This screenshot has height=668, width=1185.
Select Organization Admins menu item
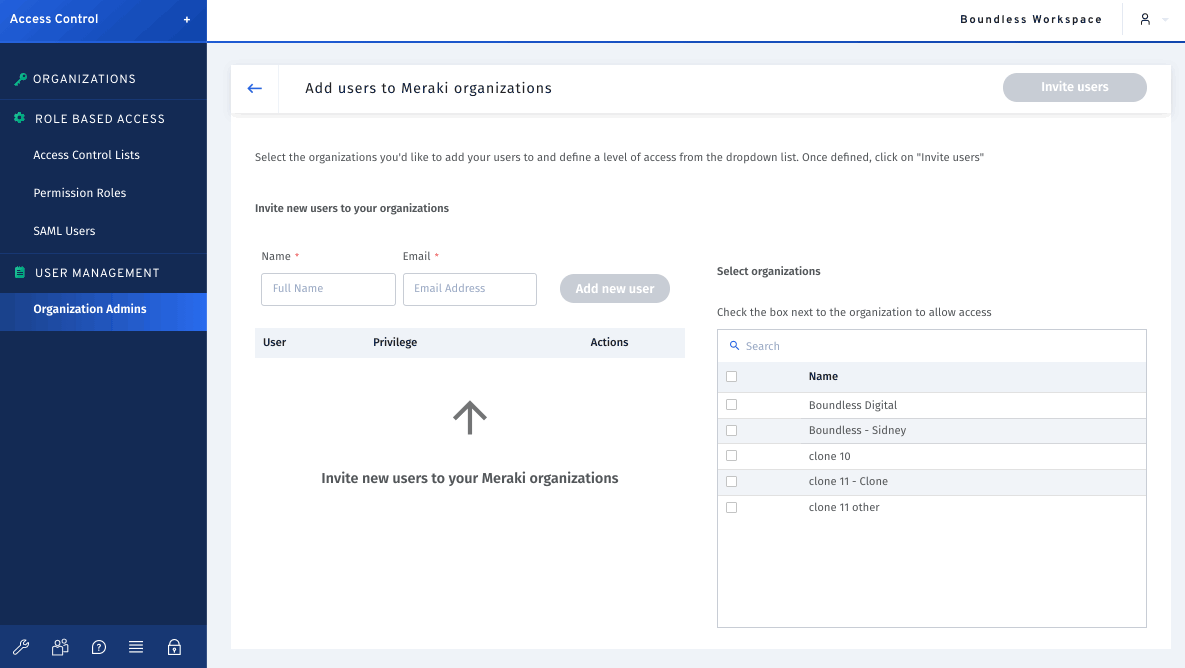click(104, 311)
